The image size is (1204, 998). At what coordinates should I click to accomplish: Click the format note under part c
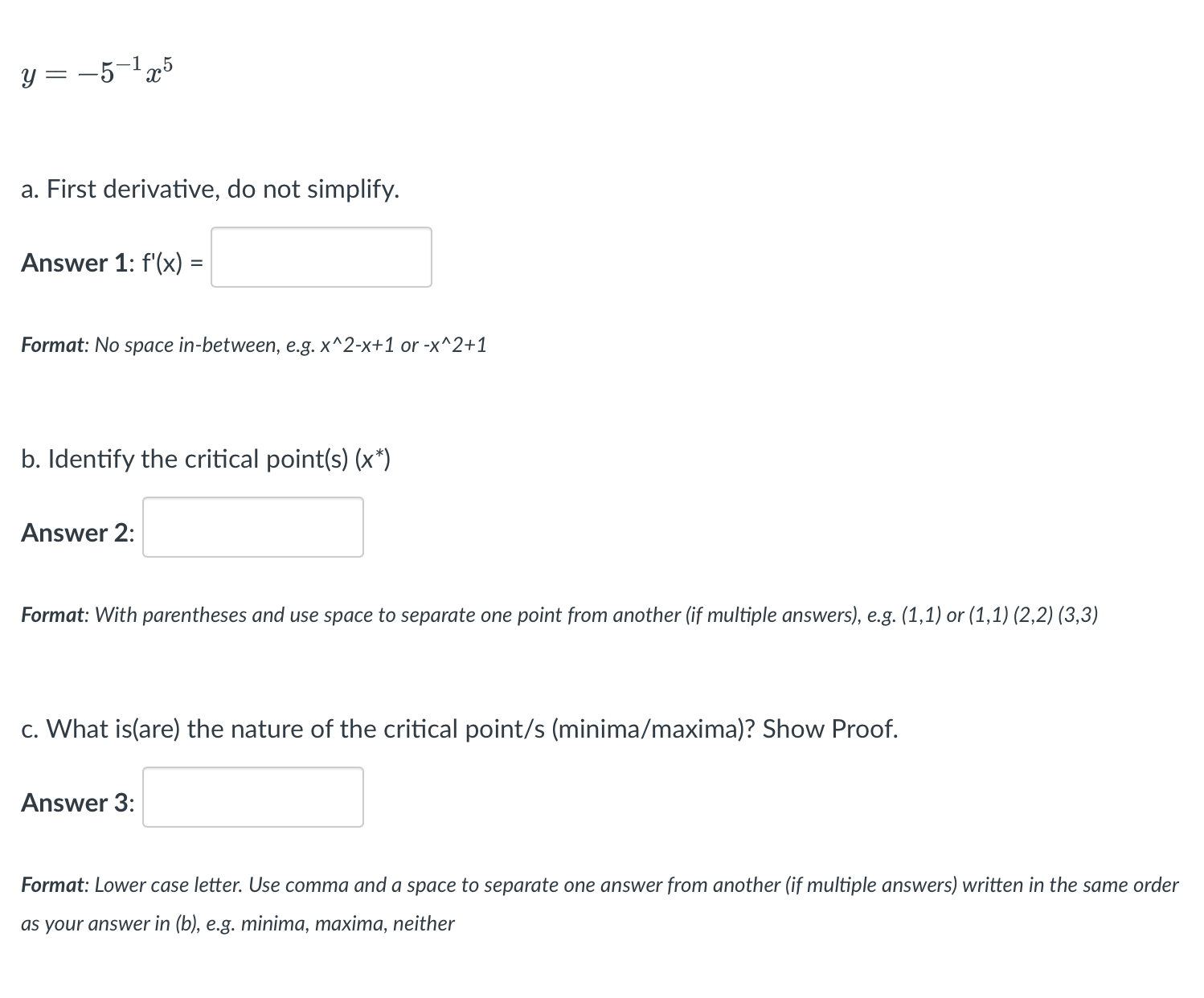[598, 885]
